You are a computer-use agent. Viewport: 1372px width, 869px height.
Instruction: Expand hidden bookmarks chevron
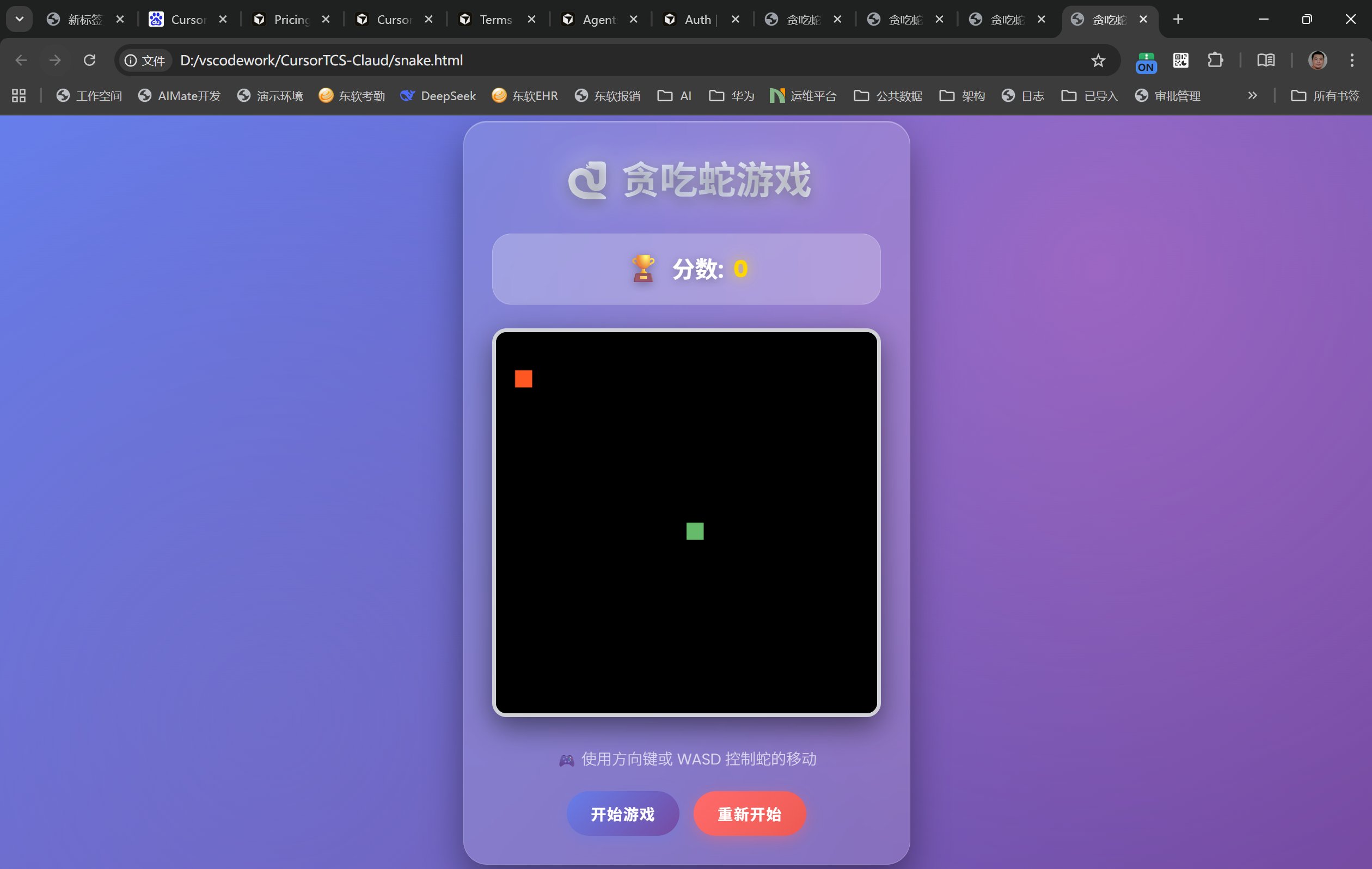[1252, 96]
